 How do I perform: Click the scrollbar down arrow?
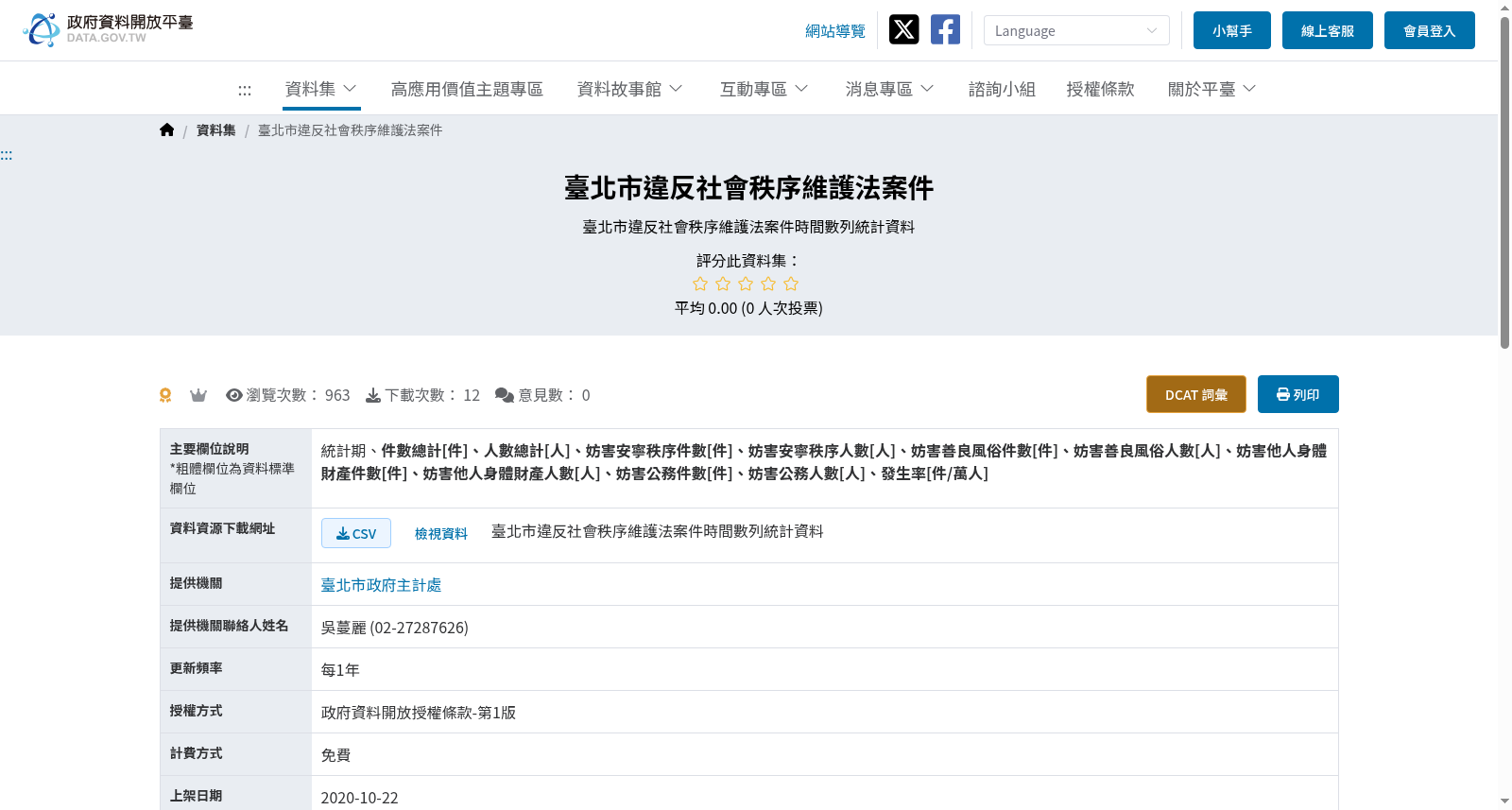point(1504,801)
